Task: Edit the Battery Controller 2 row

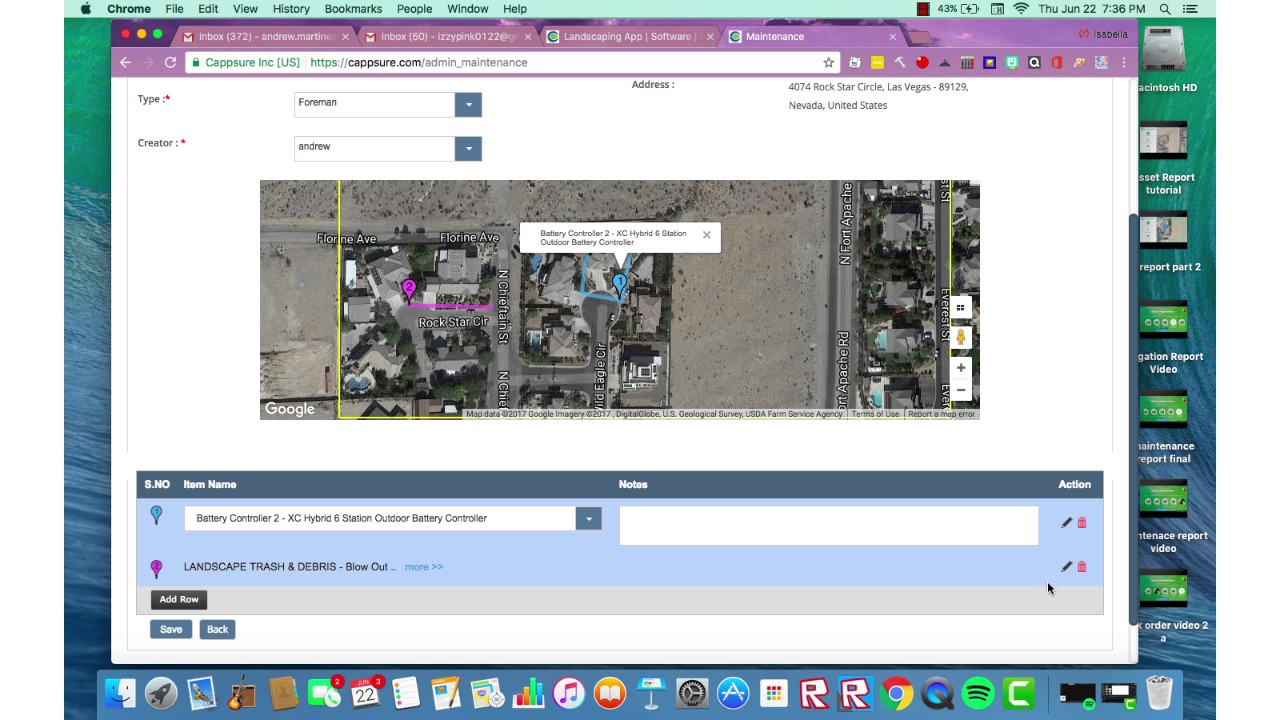Action: coord(1066,522)
